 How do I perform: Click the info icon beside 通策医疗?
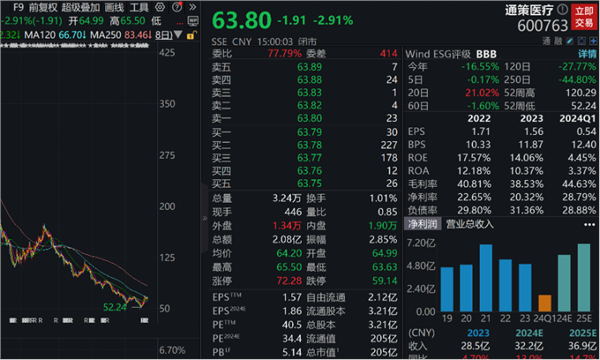pyautogui.click(x=562, y=9)
